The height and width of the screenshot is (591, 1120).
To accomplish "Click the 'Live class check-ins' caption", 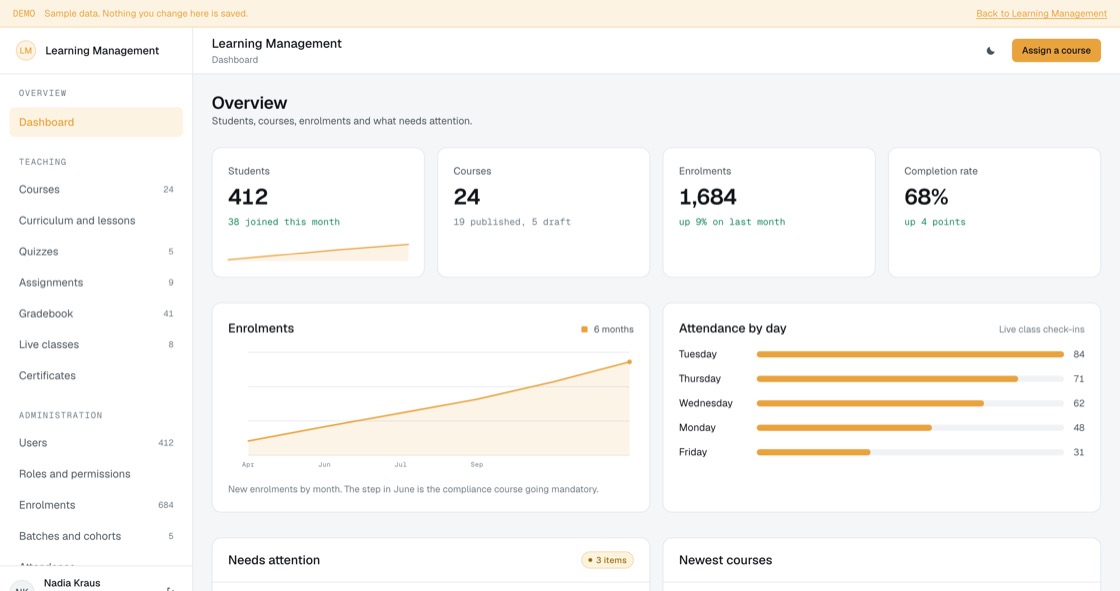I will click(x=1041, y=329).
